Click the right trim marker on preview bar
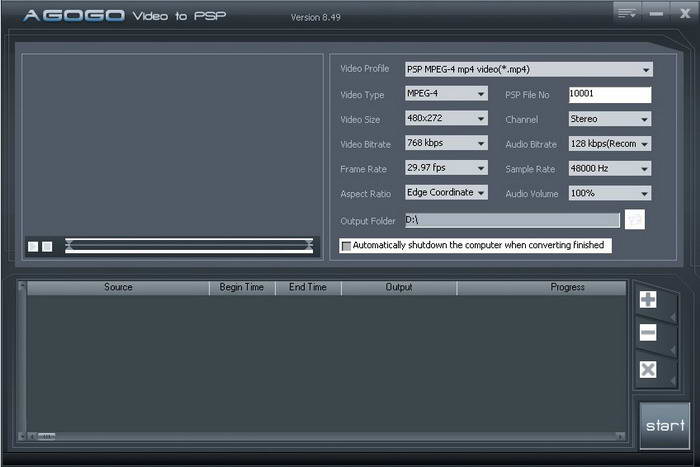Viewport: 700px width, 467px height. 309,244
